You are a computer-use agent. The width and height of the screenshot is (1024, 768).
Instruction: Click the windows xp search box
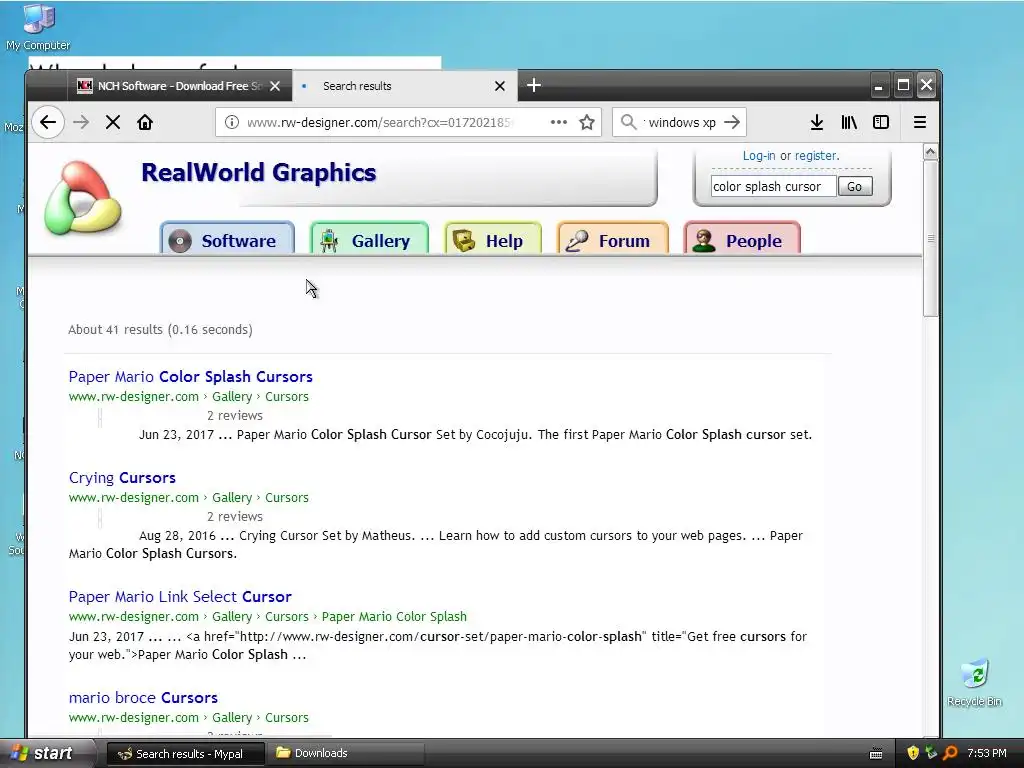coord(680,122)
